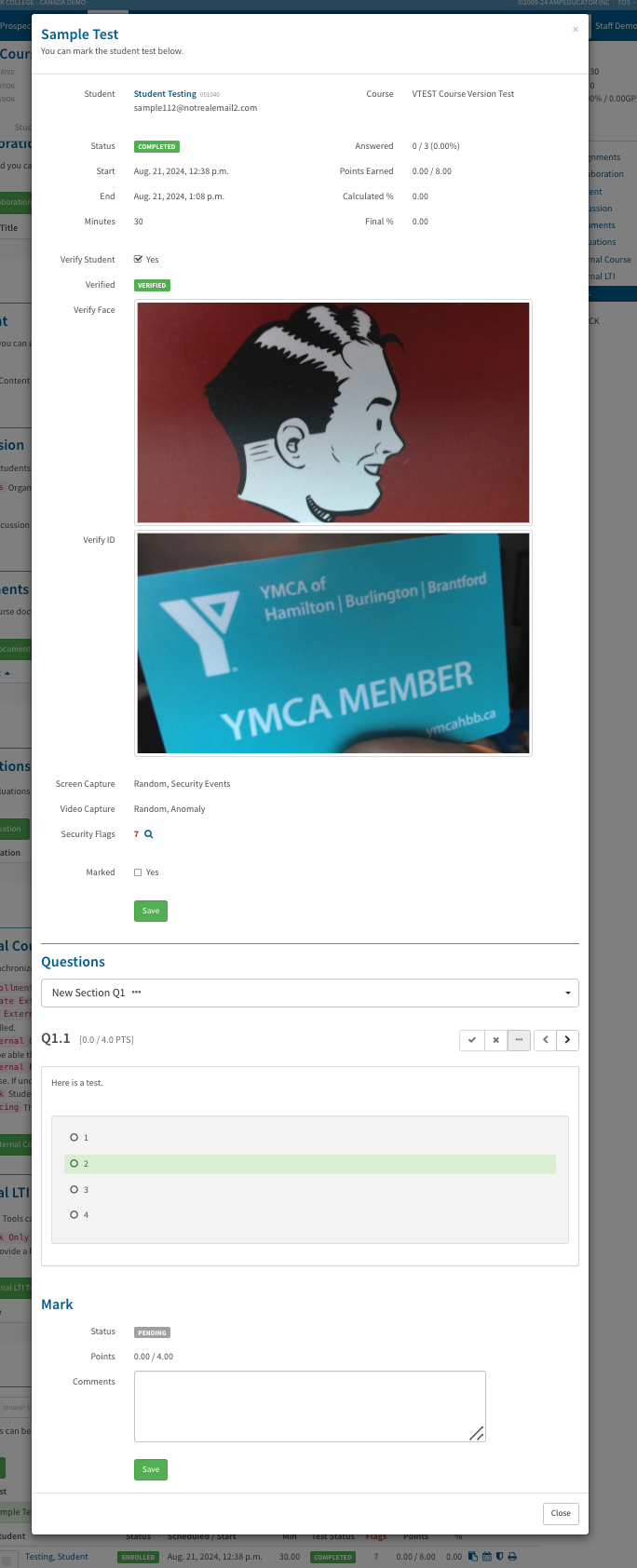Check the Marked Yes checkbox
637x1568 pixels.
click(x=138, y=872)
